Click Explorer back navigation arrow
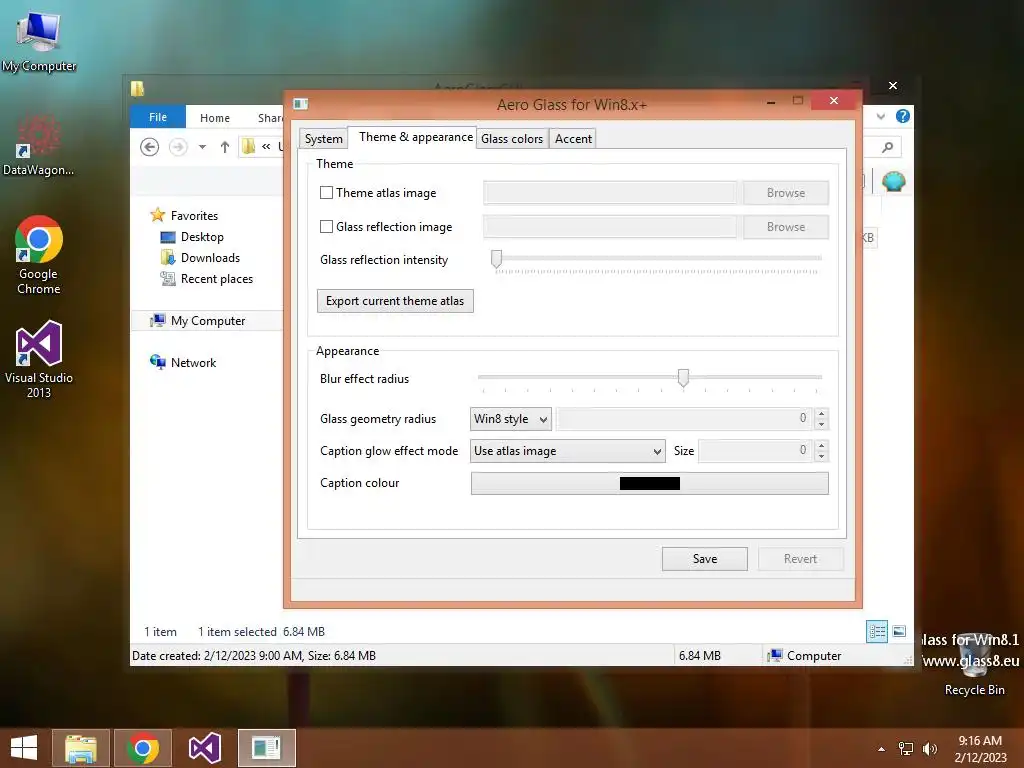Image resolution: width=1024 pixels, height=768 pixels. point(150,147)
